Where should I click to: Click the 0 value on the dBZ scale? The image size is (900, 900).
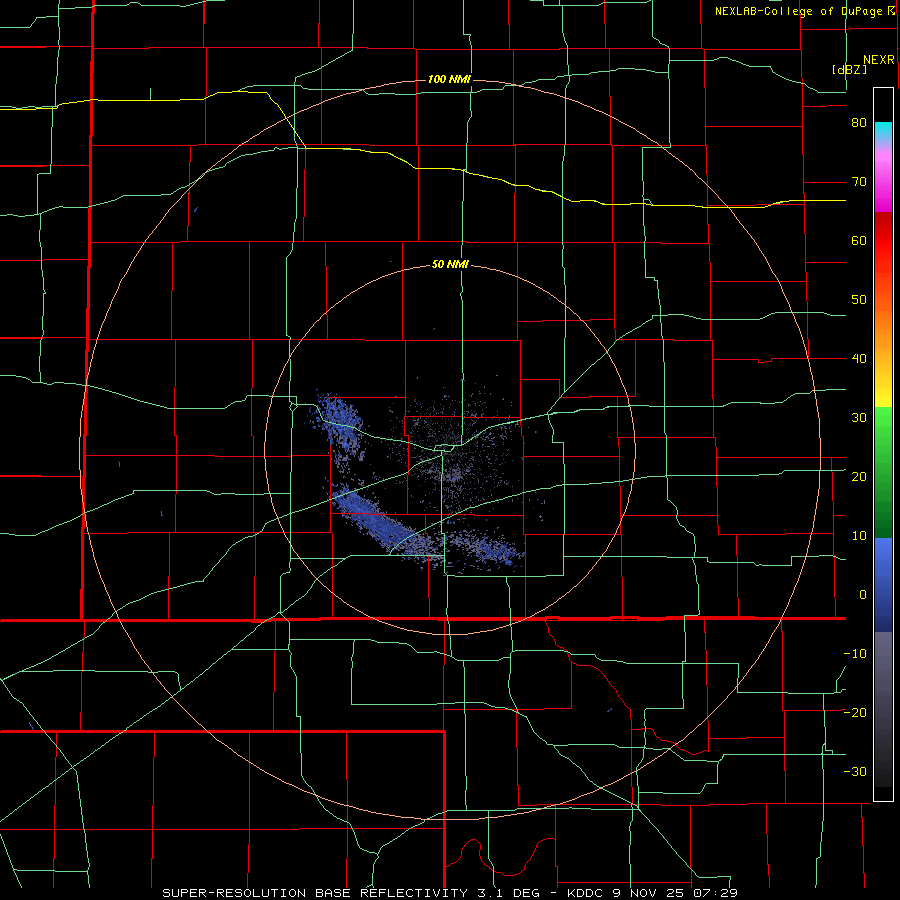(863, 595)
